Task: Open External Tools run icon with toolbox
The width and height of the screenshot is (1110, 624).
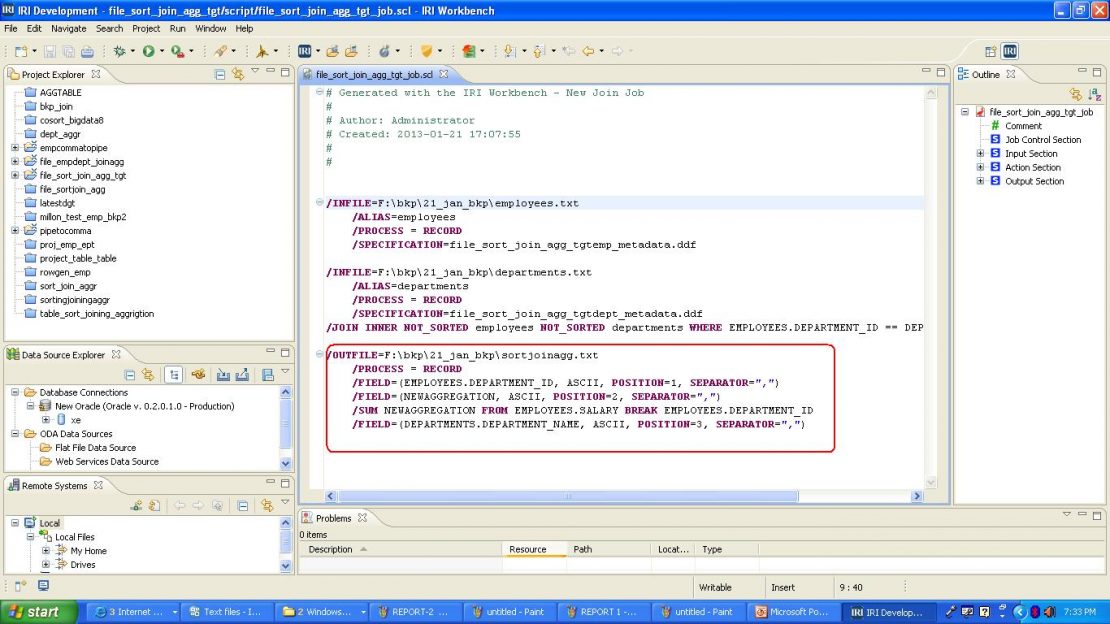Action: tap(178, 51)
